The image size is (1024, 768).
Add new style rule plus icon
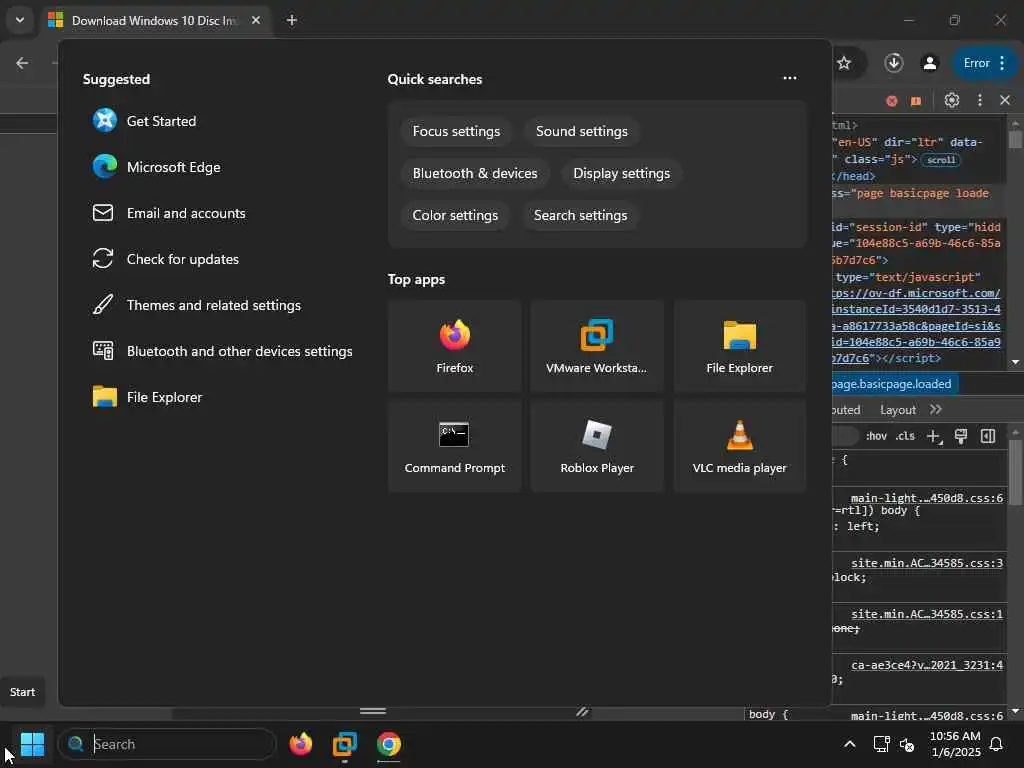(934, 436)
